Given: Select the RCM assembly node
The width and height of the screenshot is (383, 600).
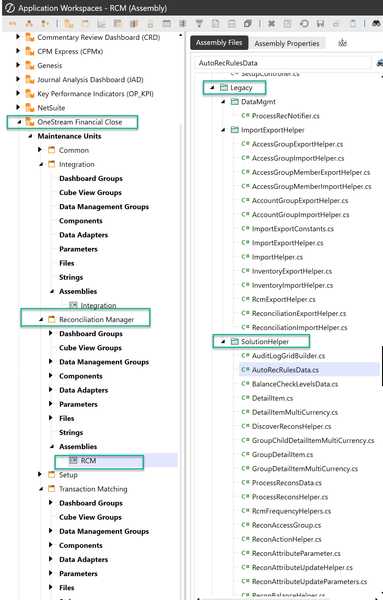Looking at the screenshot, I should tap(88, 461).
